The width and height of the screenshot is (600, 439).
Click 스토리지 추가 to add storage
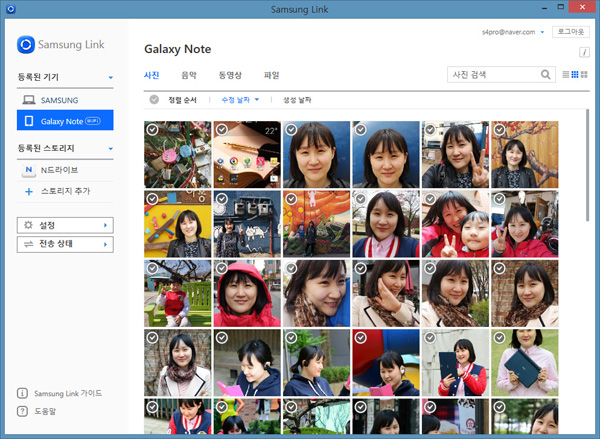[x=65, y=191]
